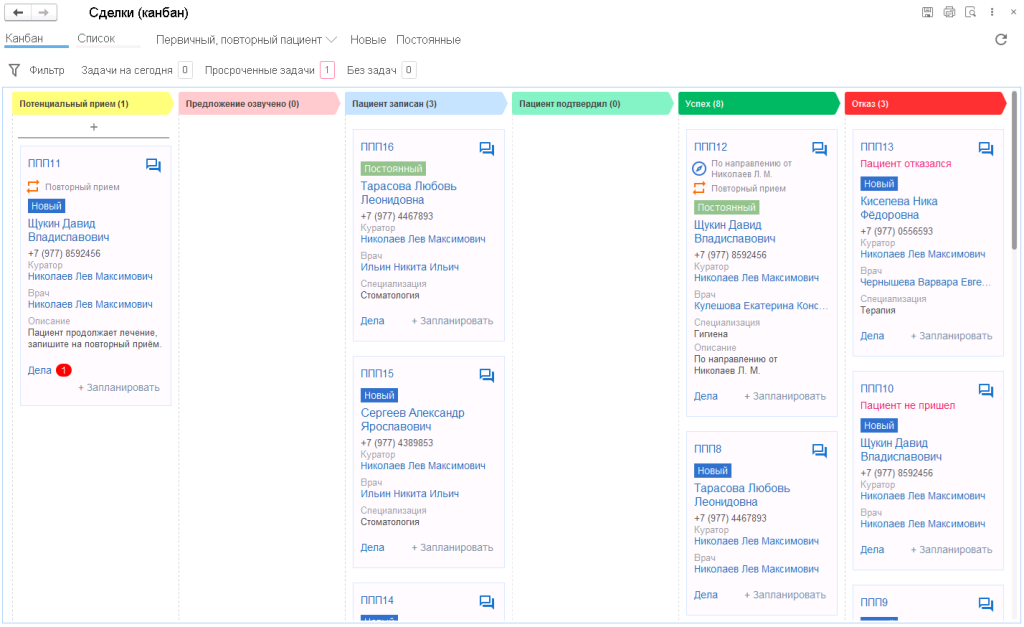Viewport: 1024px width, 627px height.
Task: Select the Канбан tab
Action: (x=24, y=39)
